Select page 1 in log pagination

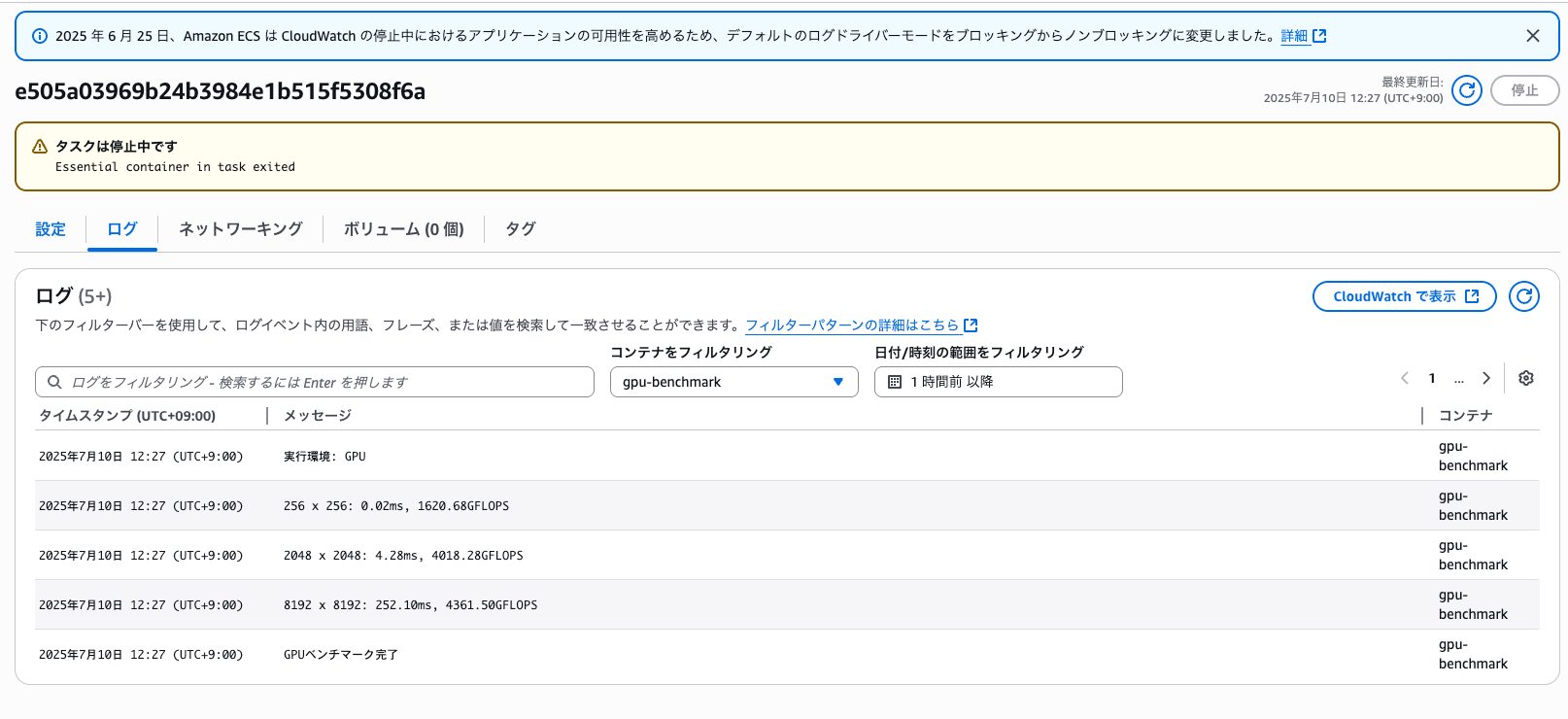(1432, 378)
